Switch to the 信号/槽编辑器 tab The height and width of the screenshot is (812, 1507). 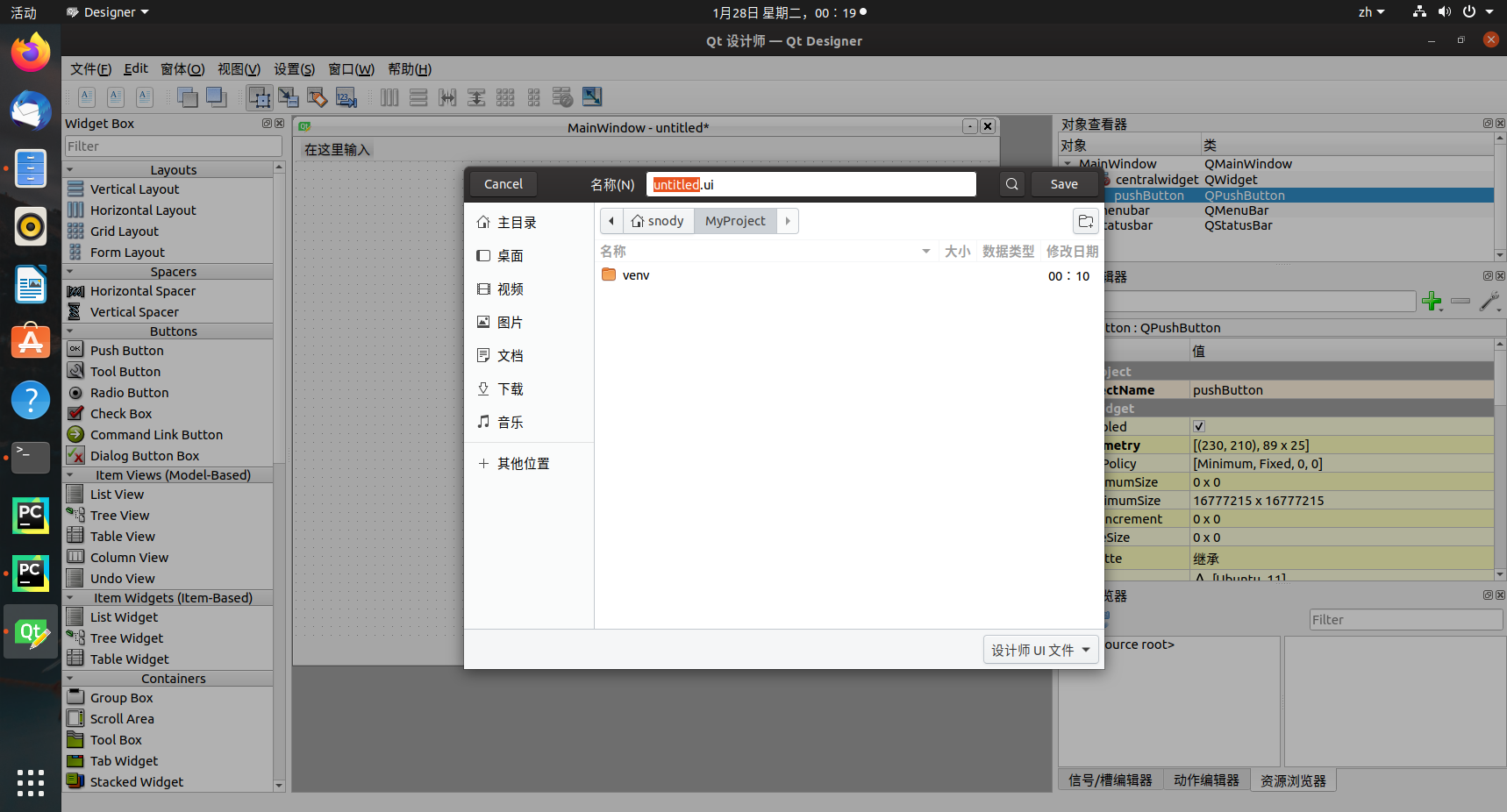[1111, 780]
